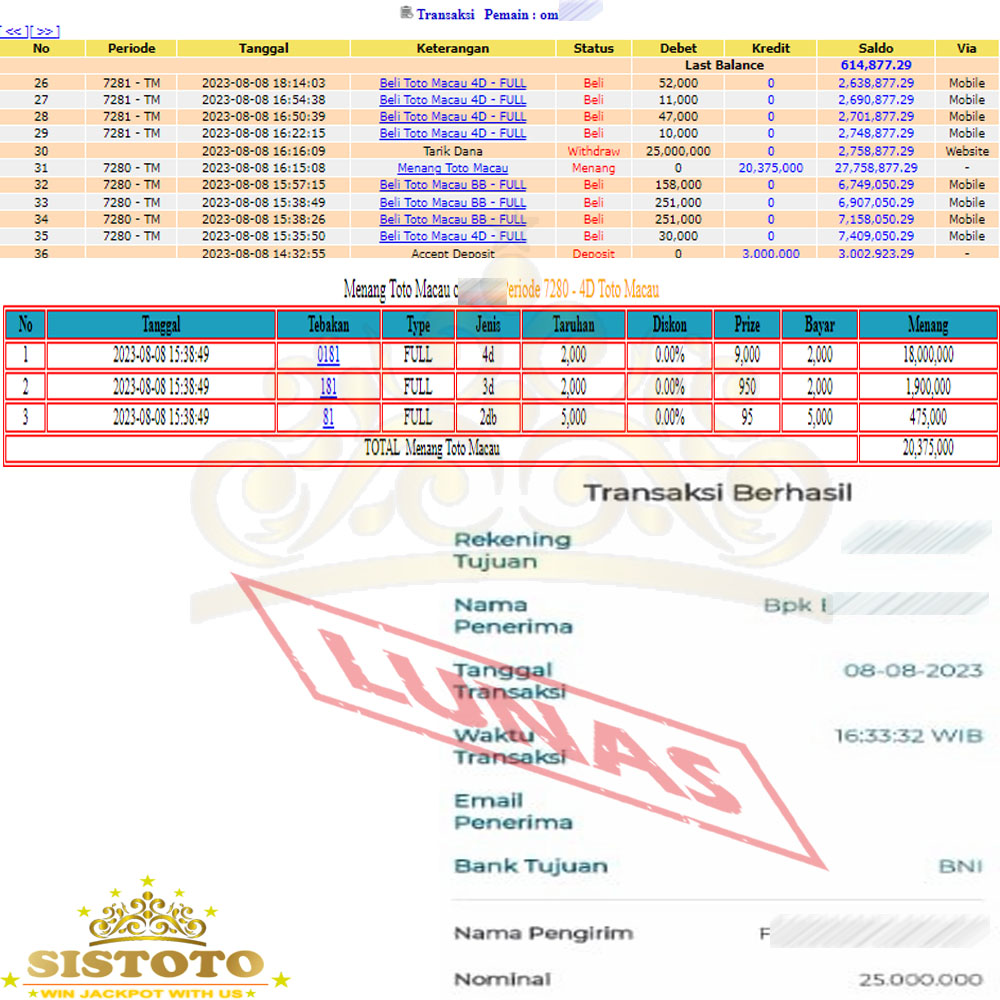Click the Tebakan column header in win table

click(328, 324)
